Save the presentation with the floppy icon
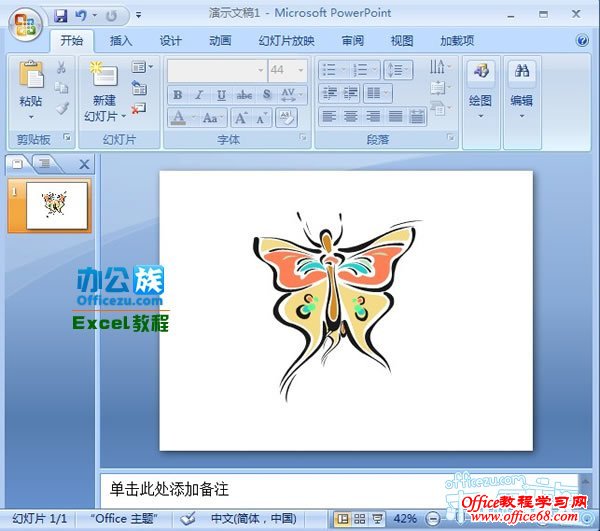The image size is (600, 531). click(60, 16)
